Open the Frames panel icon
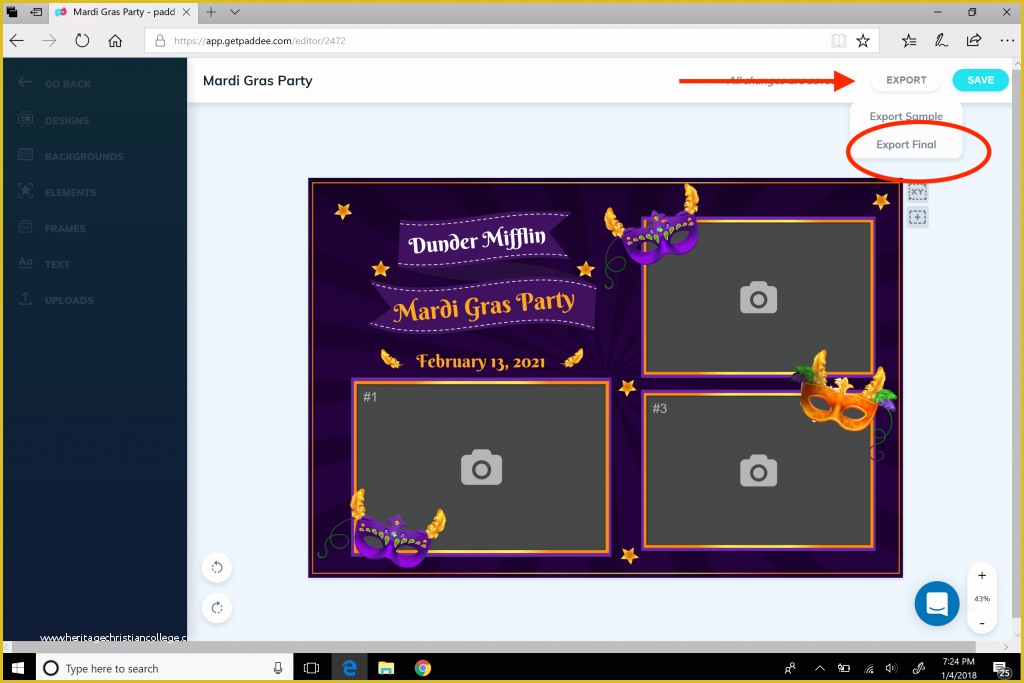This screenshot has width=1024, height=683. click(25, 227)
